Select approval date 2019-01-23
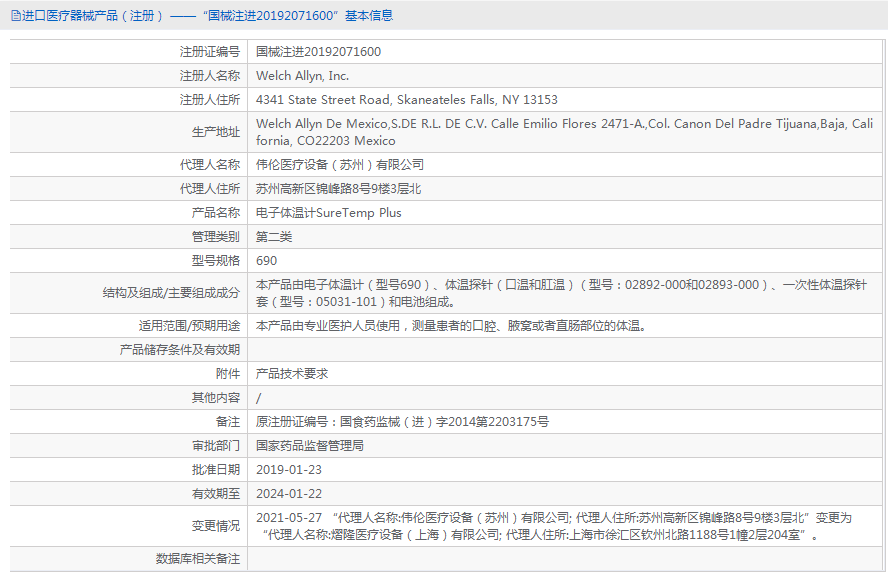 tap(289, 470)
